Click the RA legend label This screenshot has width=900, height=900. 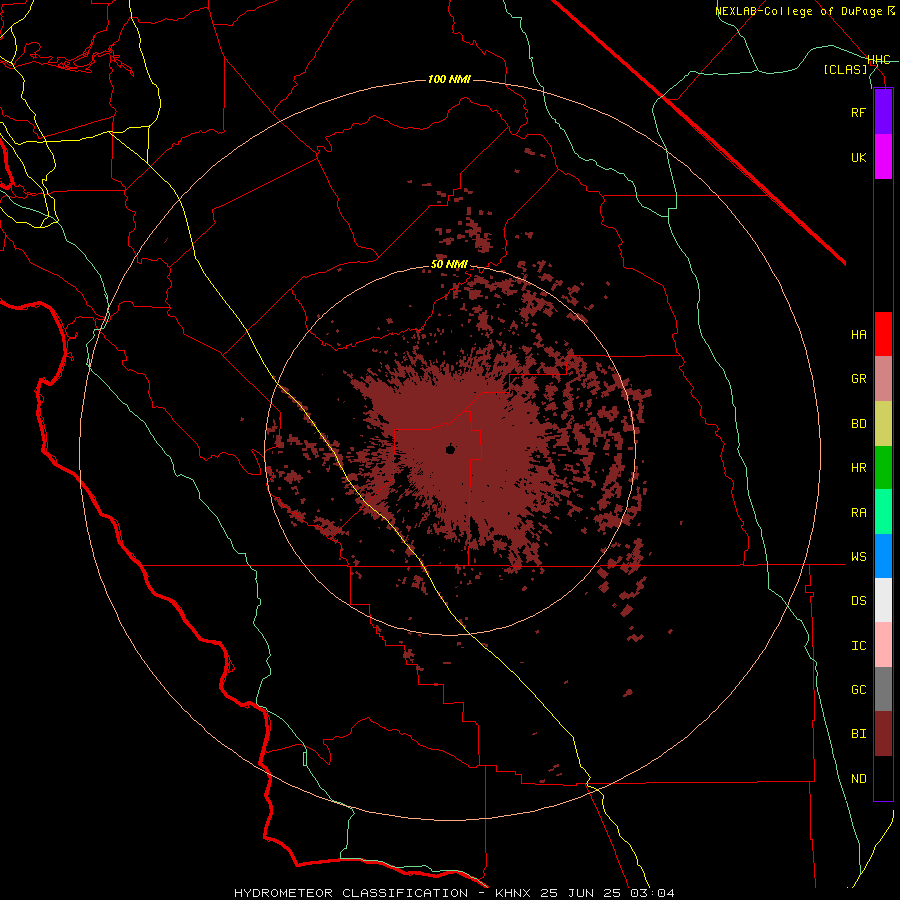tap(858, 513)
